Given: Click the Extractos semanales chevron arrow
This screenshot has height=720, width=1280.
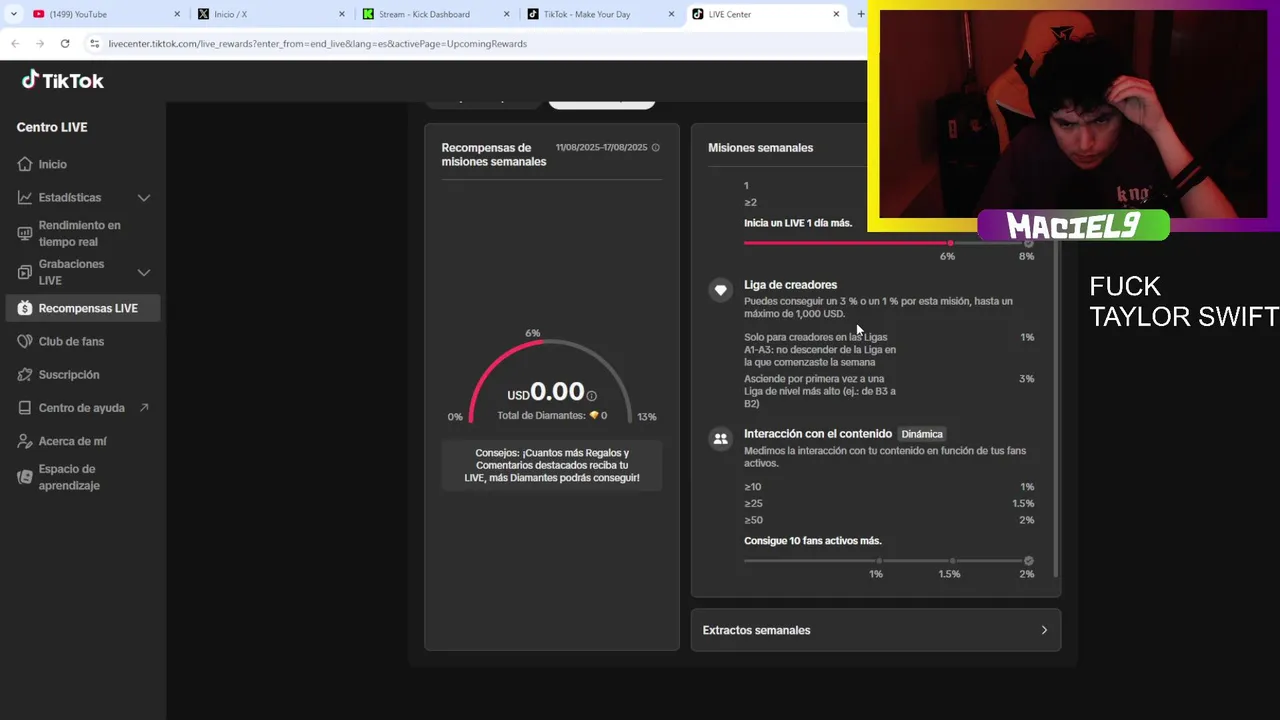Looking at the screenshot, I should click(x=1044, y=630).
